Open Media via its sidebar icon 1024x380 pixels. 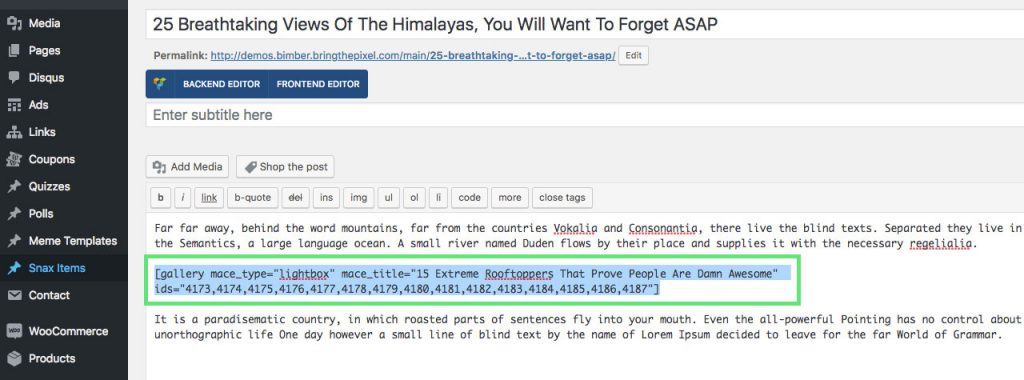14,23
